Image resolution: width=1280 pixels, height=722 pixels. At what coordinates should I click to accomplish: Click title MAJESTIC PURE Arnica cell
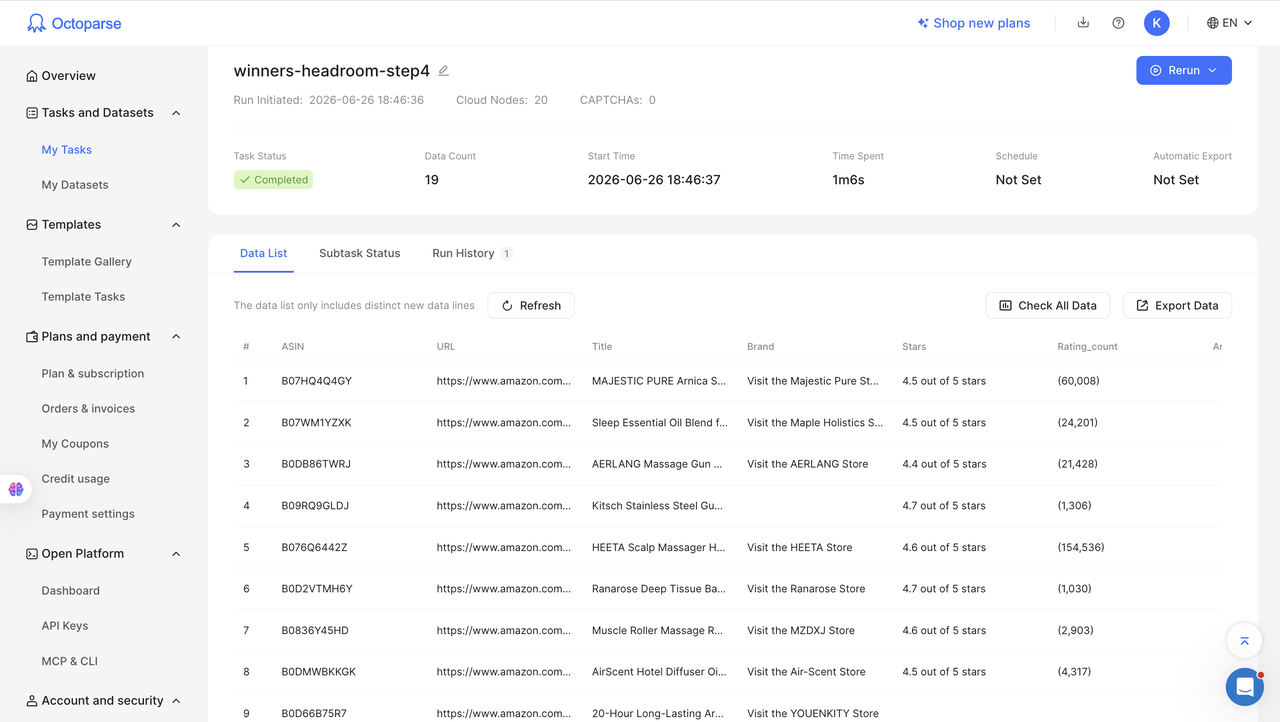[657, 381]
